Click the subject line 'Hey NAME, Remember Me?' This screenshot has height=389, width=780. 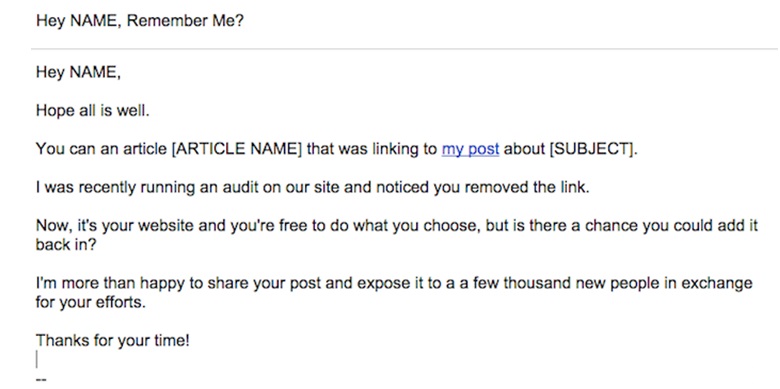[x=140, y=21]
